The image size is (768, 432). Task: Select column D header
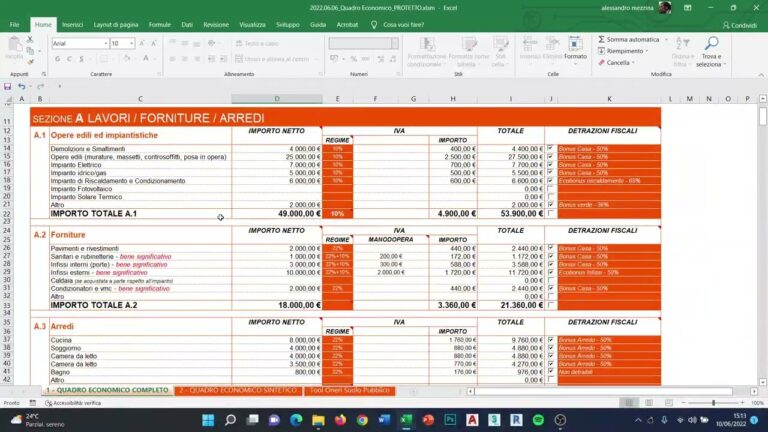[x=277, y=99]
